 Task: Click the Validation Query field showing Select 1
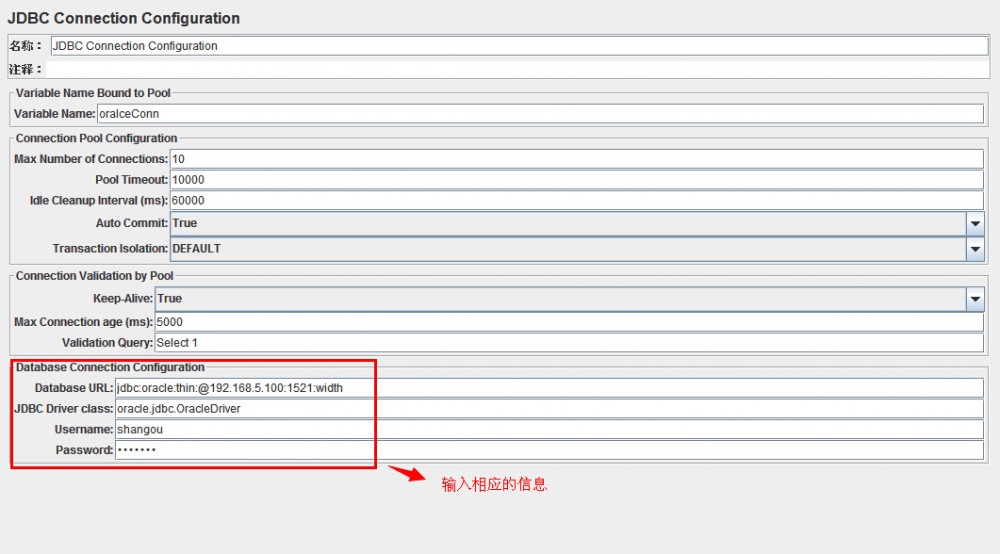pyautogui.click(x=569, y=342)
